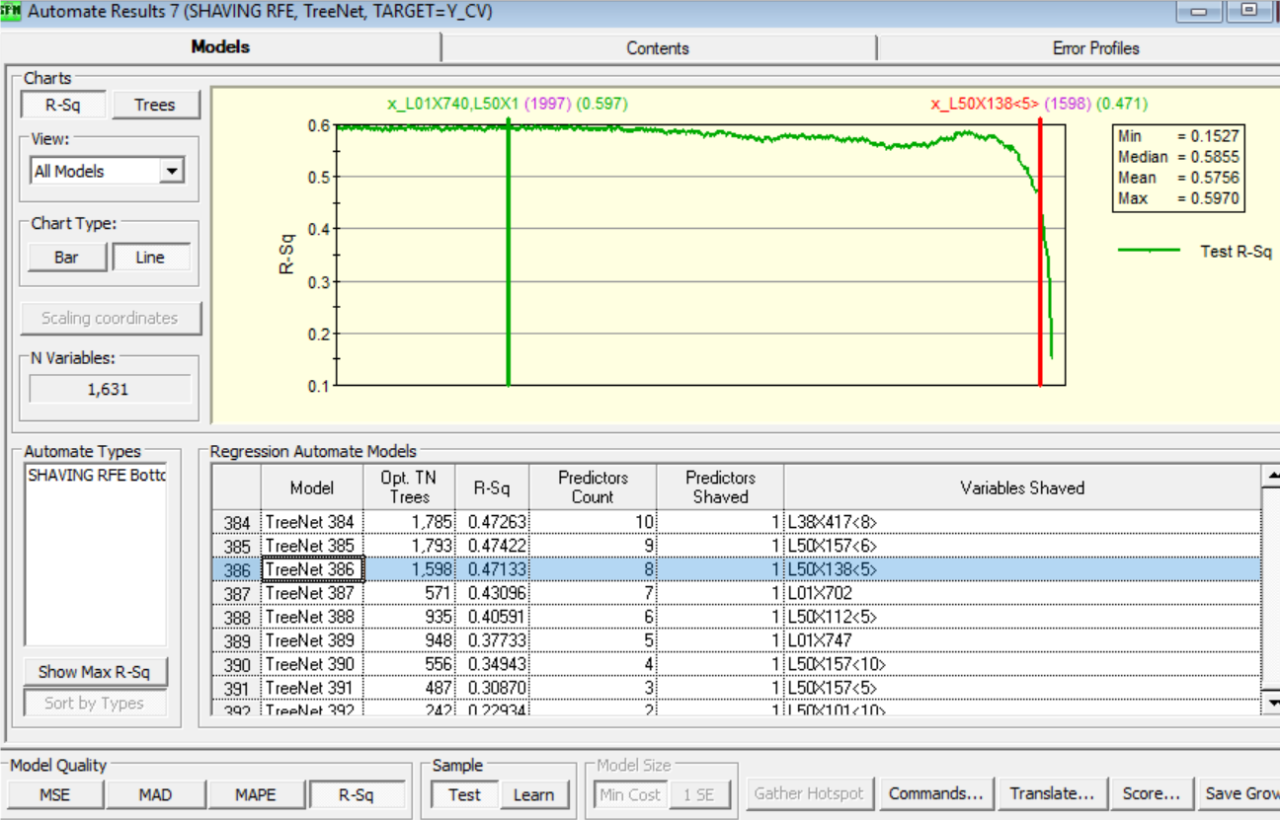Open the Error Profiles tab
The height and width of the screenshot is (820, 1280).
point(1095,47)
